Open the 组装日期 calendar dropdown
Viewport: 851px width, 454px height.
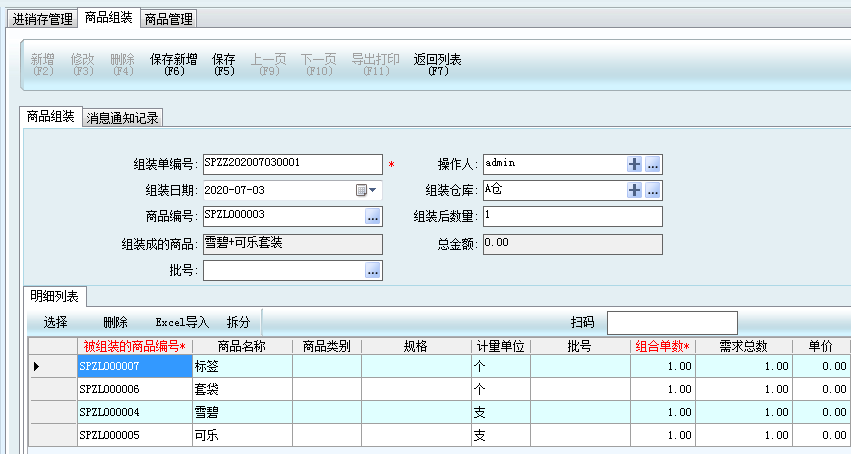pyautogui.click(x=366, y=190)
